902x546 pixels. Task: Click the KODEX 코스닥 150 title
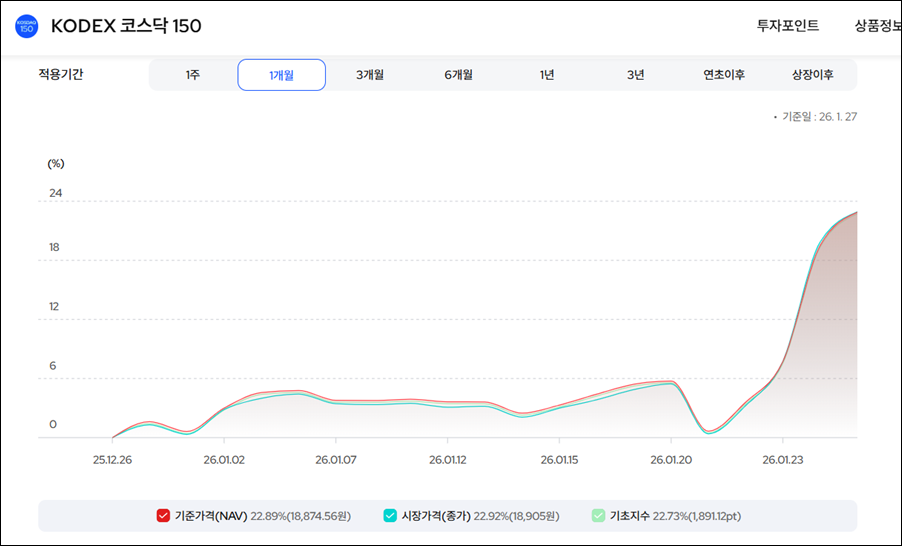126,26
